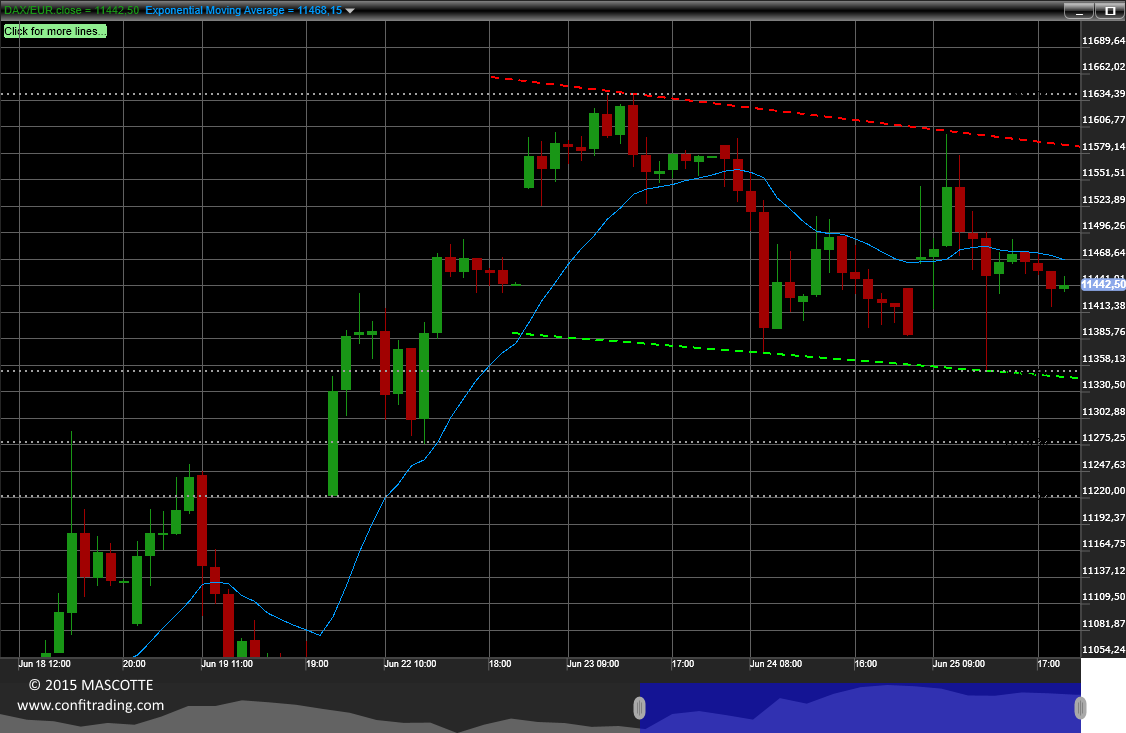Select the Exponential Moving Average = 11468,15 legend label

[x=243, y=10]
